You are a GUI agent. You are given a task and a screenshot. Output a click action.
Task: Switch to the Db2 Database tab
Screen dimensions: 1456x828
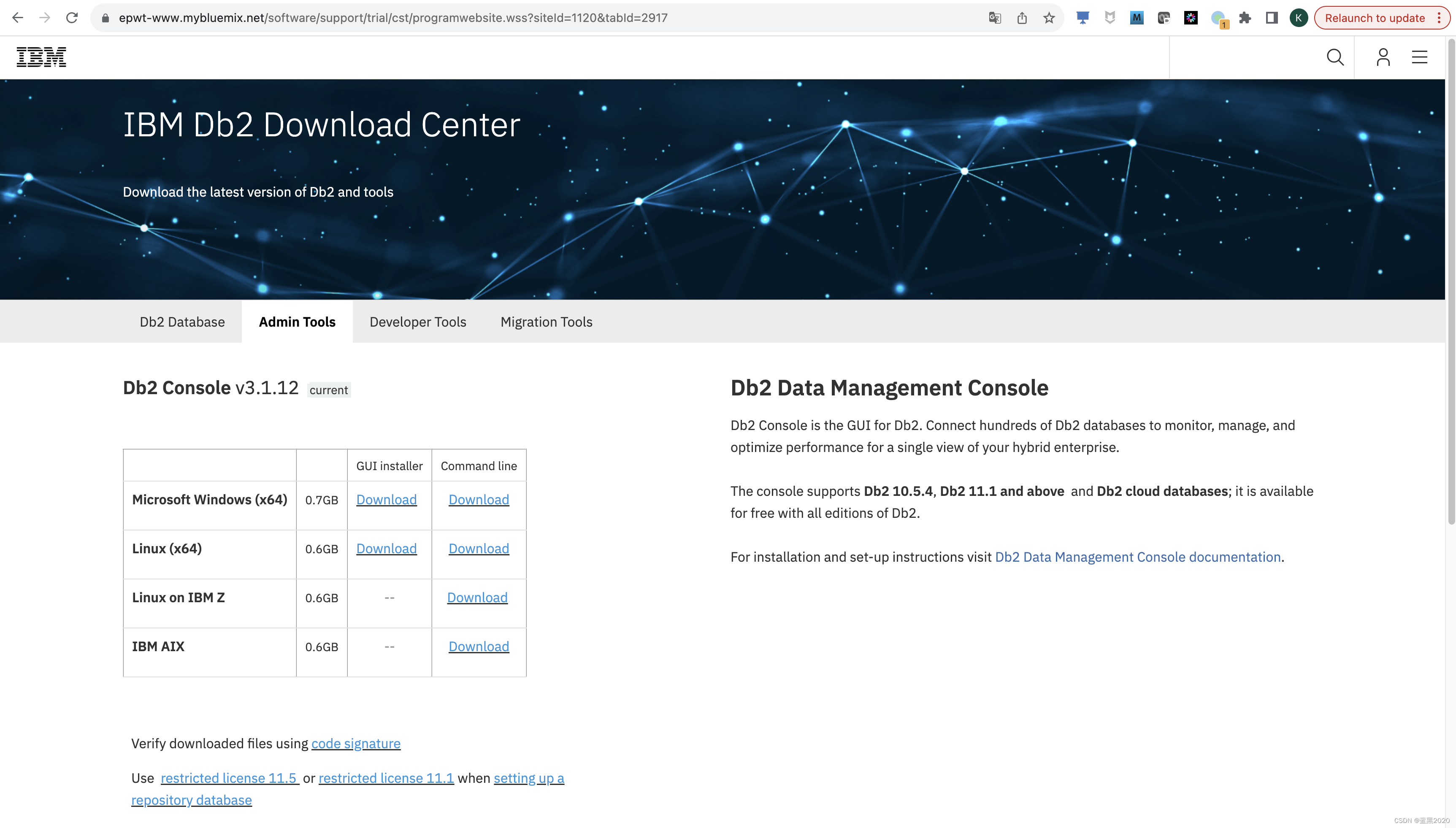point(182,322)
